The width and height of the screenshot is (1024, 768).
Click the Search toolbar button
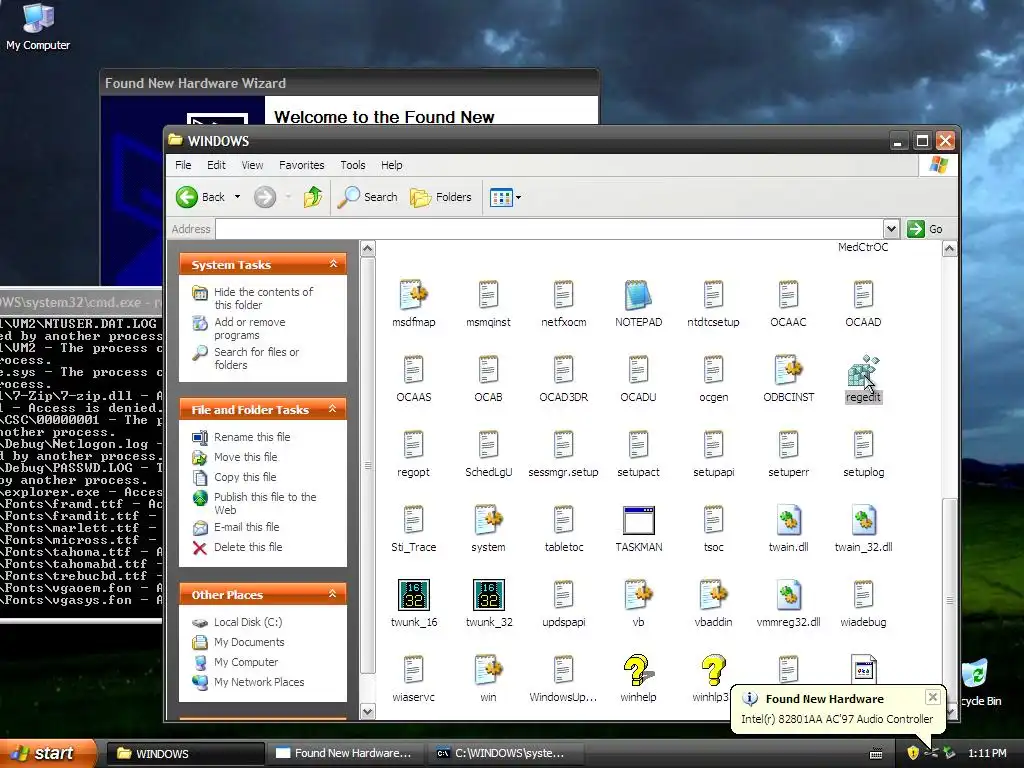tap(368, 197)
